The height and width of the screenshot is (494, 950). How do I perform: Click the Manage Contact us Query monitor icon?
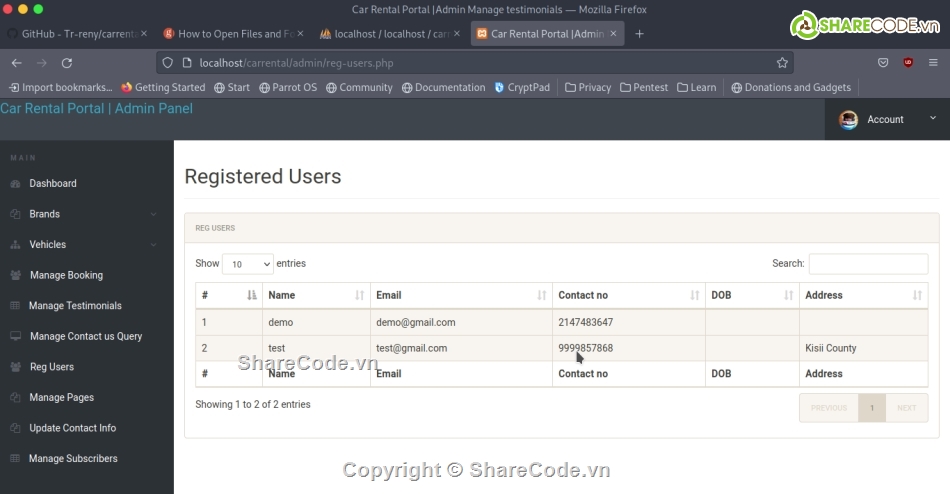[x=15, y=337]
